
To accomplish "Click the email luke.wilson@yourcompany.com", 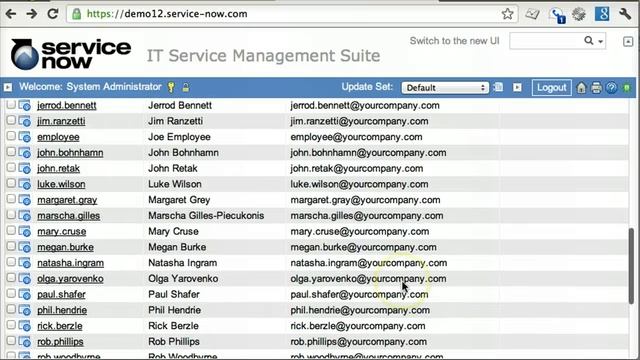I will click(359, 184).
